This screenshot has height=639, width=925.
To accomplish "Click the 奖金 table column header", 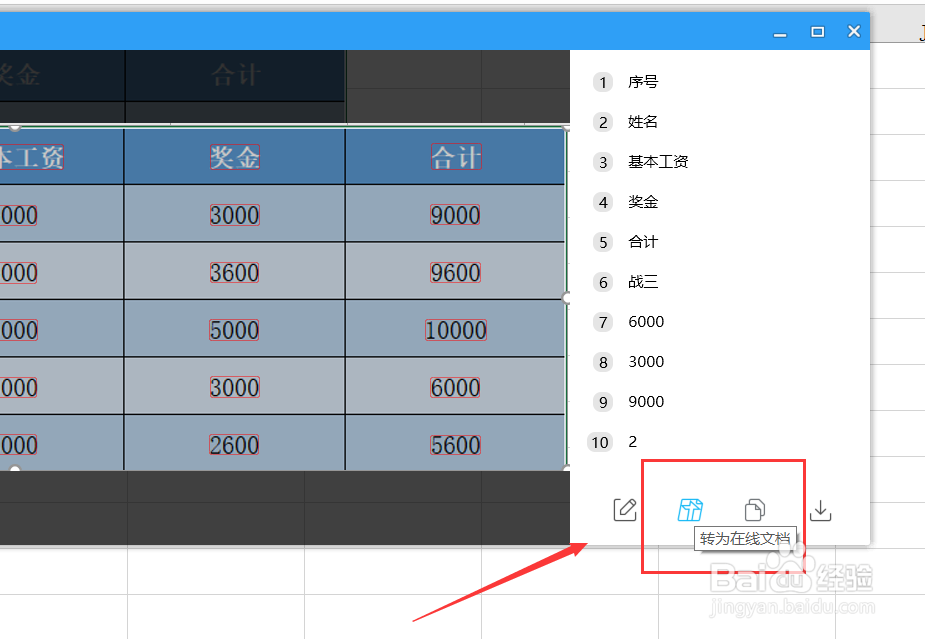I will click(234, 156).
